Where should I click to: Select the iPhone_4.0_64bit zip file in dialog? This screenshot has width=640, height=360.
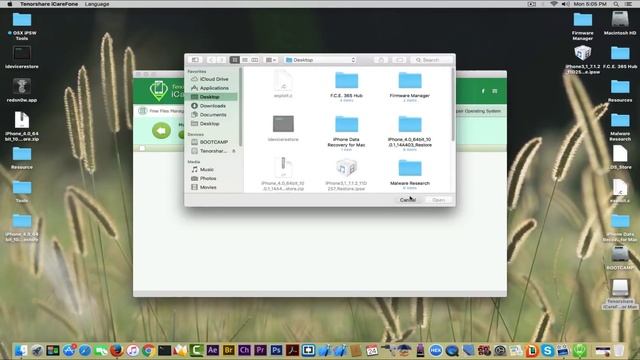(x=283, y=174)
